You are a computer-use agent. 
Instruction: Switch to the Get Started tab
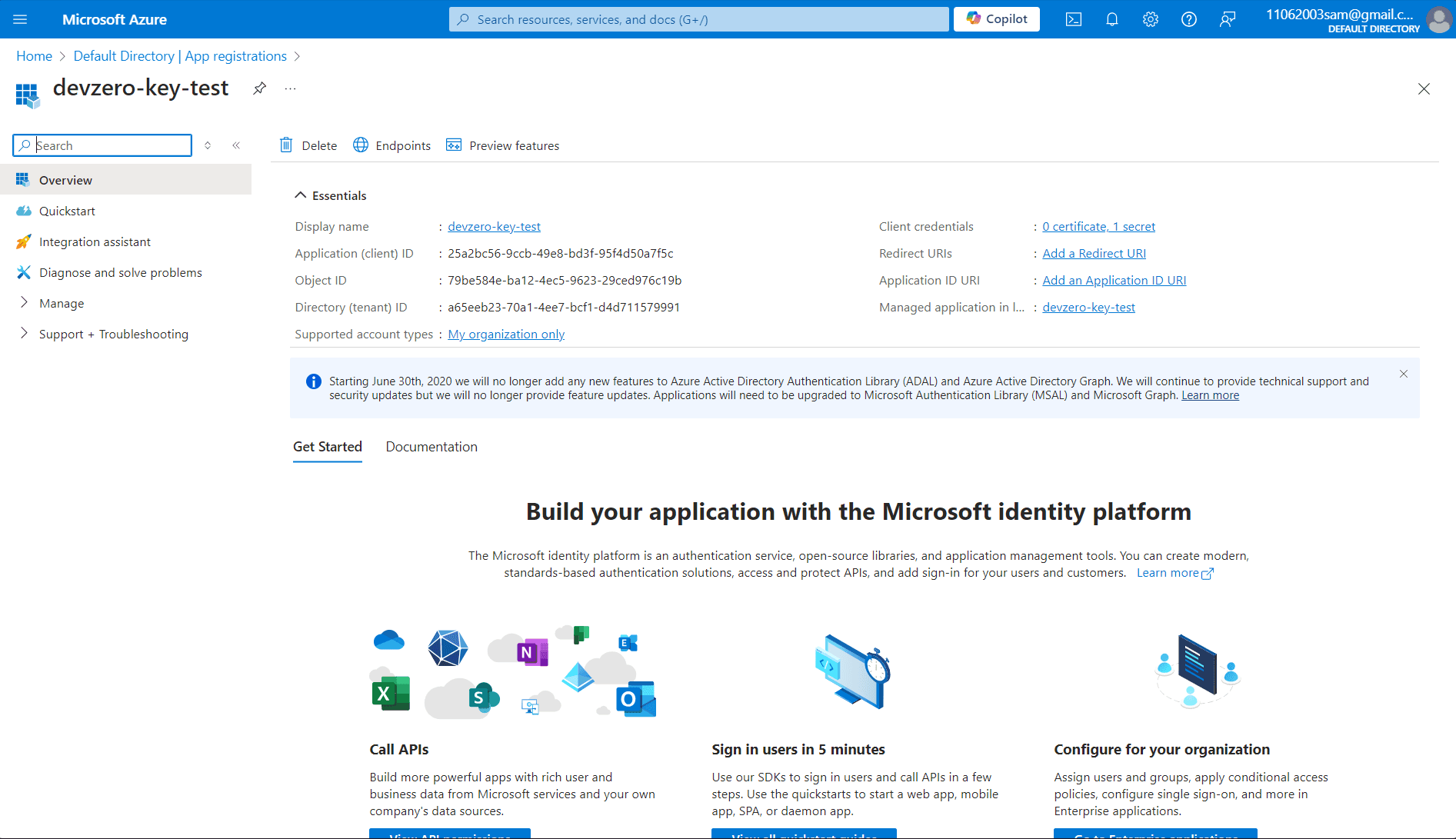[328, 447]
